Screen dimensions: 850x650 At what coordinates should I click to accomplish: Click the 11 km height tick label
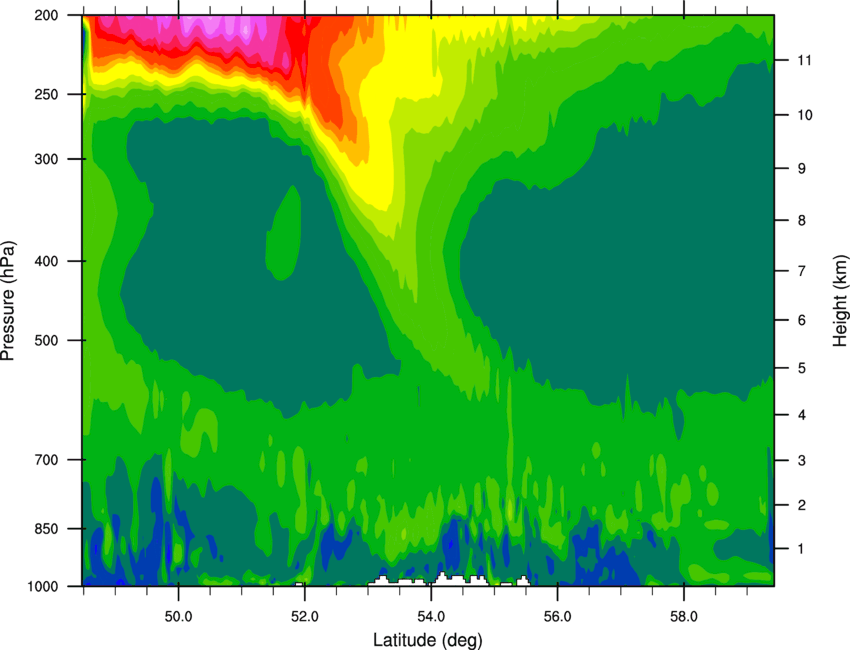804,60
